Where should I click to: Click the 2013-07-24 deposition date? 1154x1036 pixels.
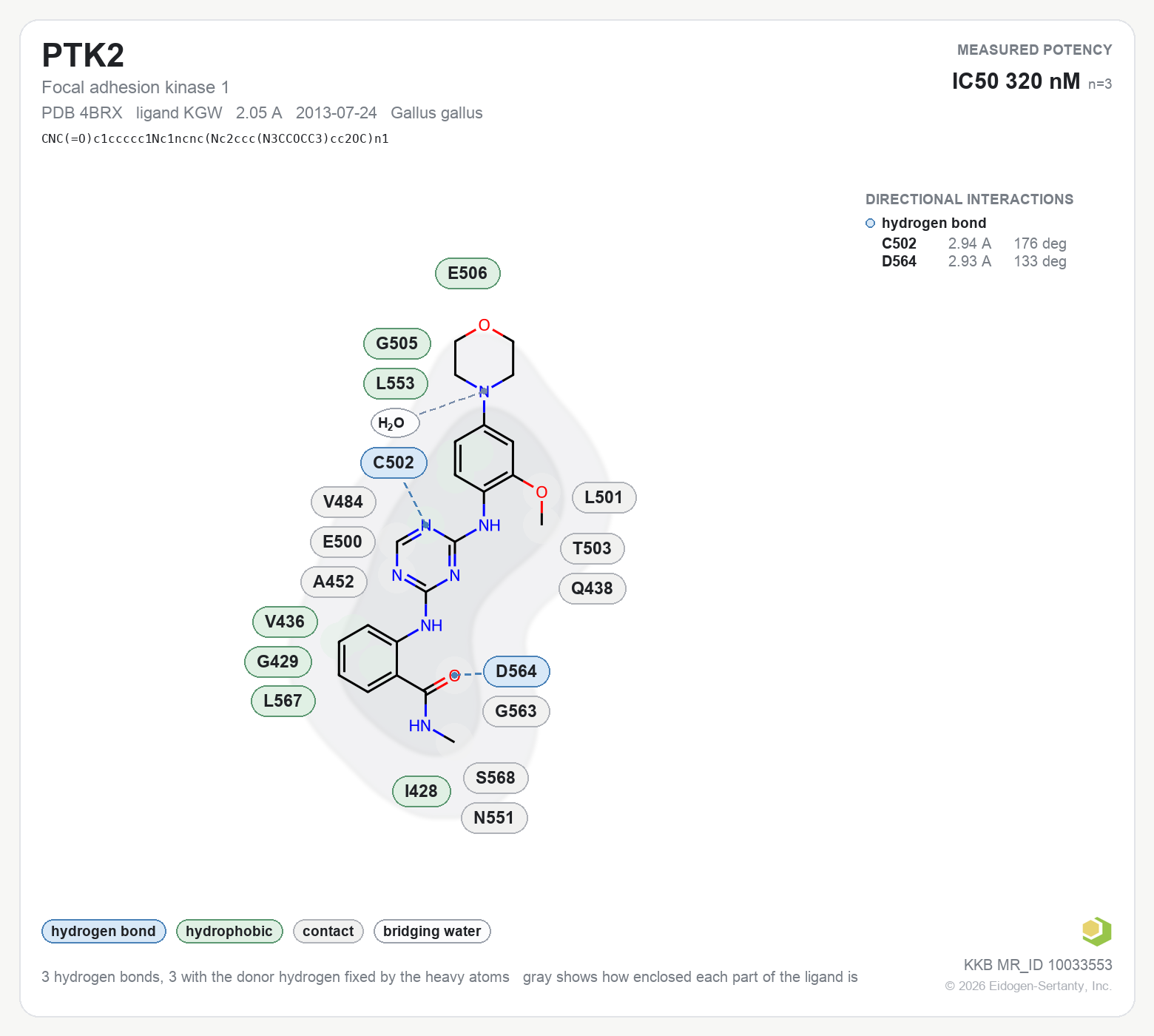tap(337, 112)
